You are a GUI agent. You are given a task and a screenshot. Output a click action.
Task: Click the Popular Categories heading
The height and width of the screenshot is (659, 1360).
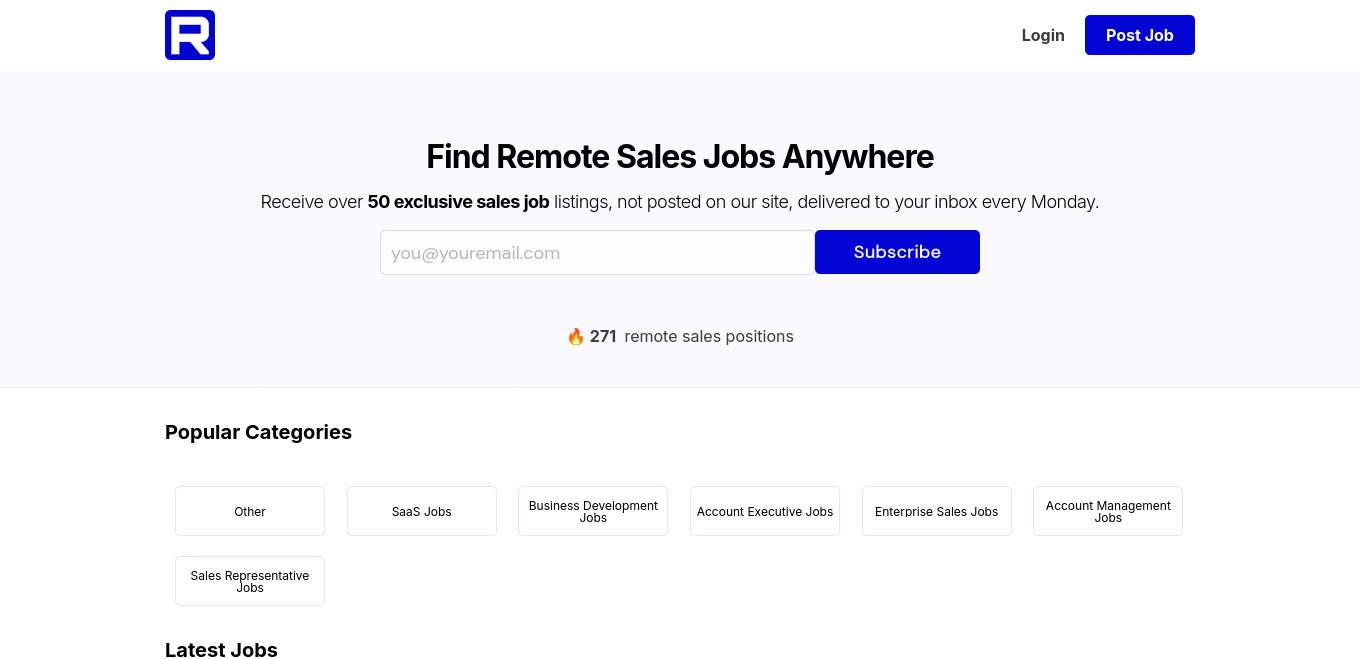[258, 432]
